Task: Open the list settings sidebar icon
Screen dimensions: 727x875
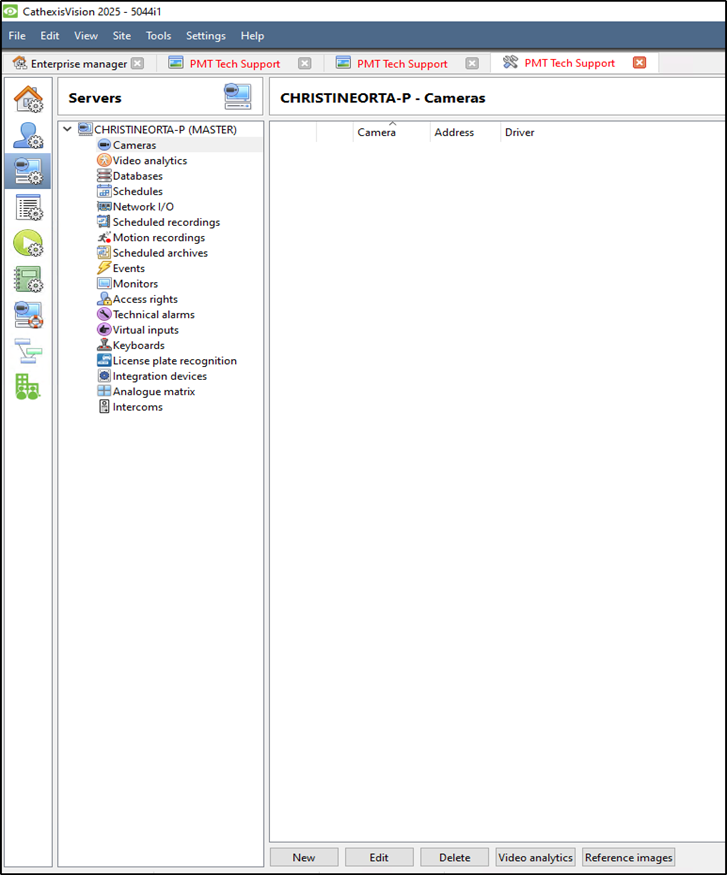Action: (28, 207)
